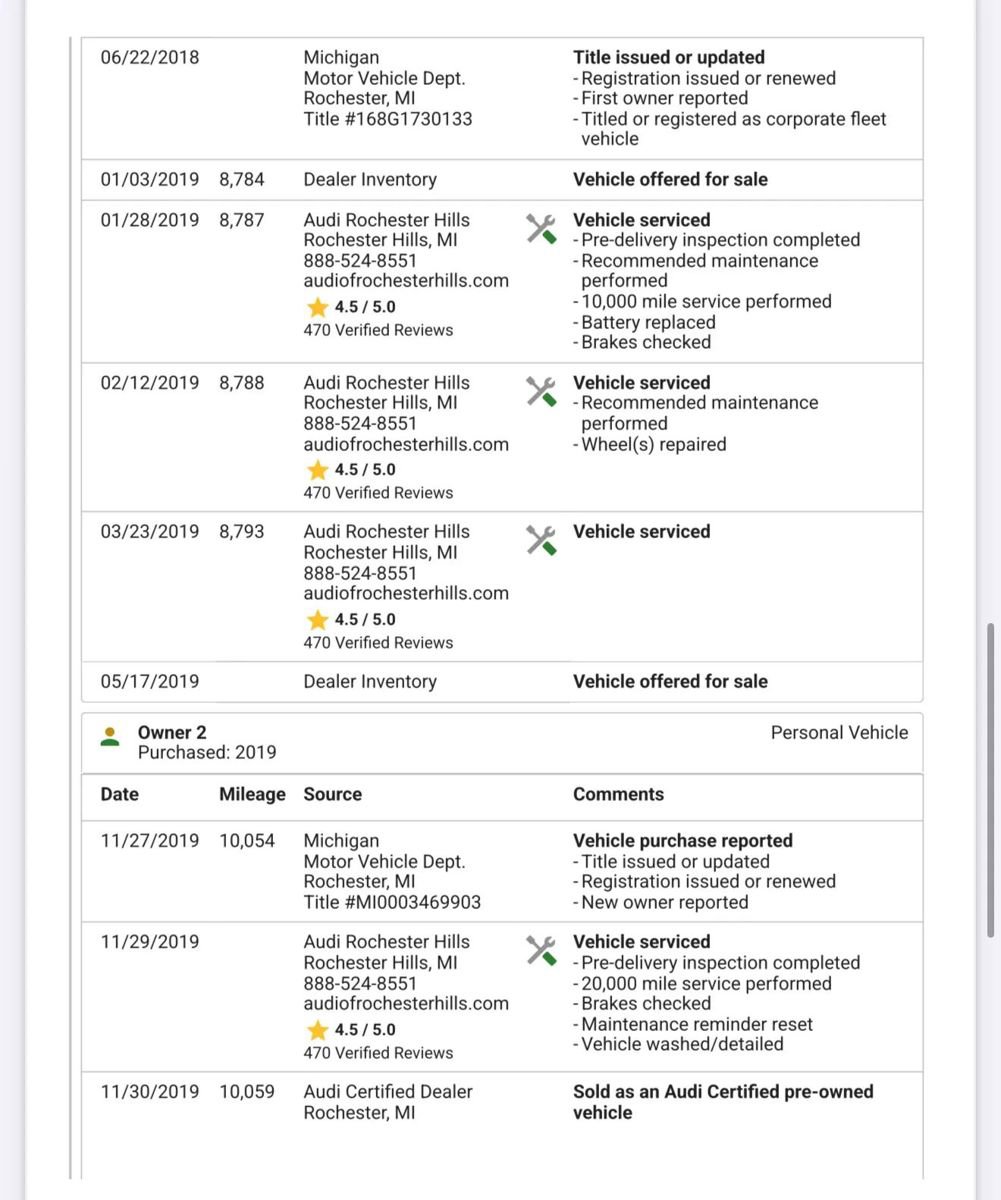The image size is (1001, 1200).
Task: Open audiofrochesterhills.com link in 01/28/2019 row
Action: click(406, 281)
